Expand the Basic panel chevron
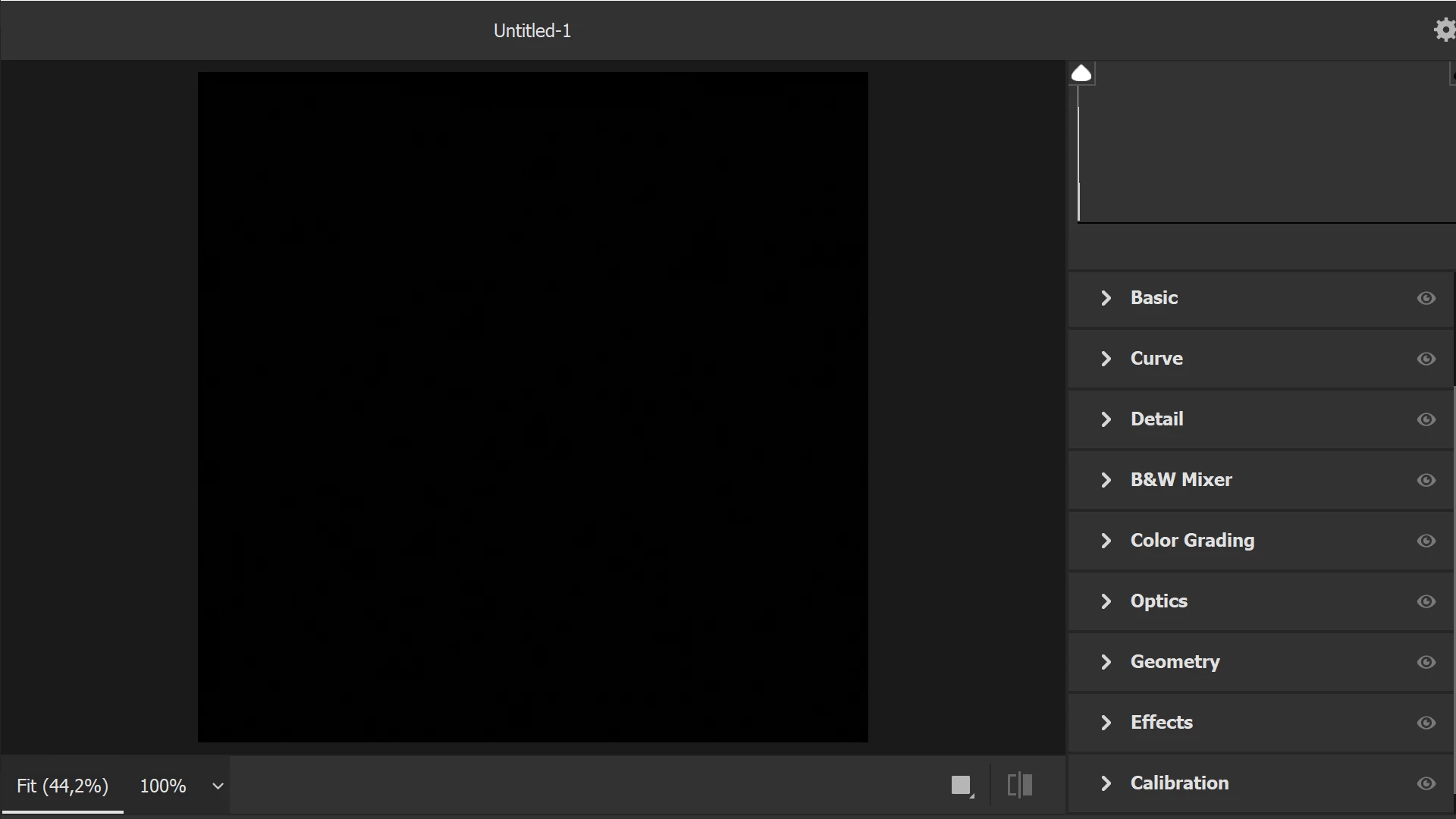The height and width of the screenshot is (819, 1456). (1106, 298)
